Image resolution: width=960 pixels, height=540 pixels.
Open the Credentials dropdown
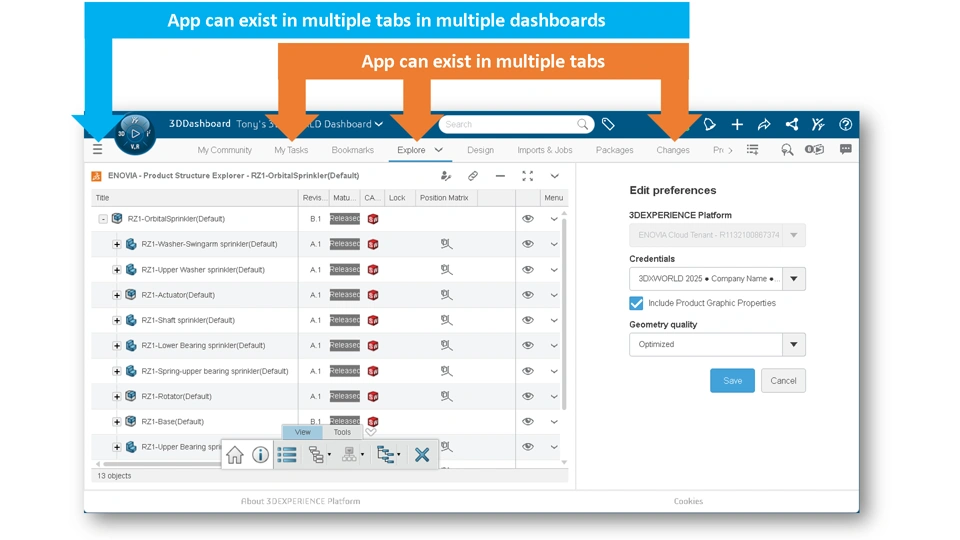[793, 279]
